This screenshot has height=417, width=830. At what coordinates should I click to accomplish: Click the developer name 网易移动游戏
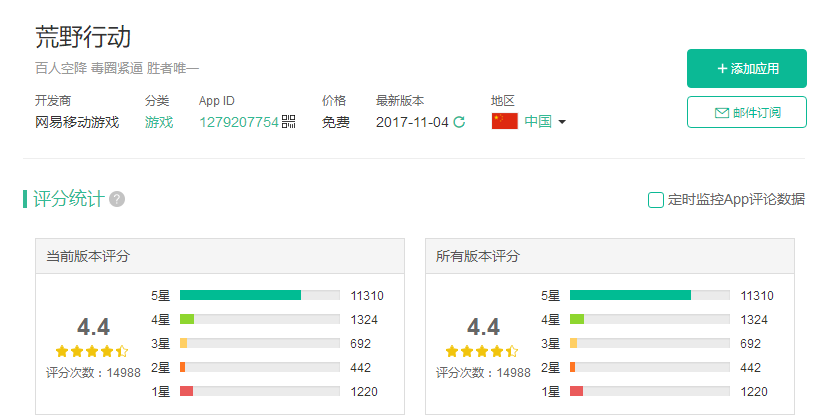(x=77, y=122)
